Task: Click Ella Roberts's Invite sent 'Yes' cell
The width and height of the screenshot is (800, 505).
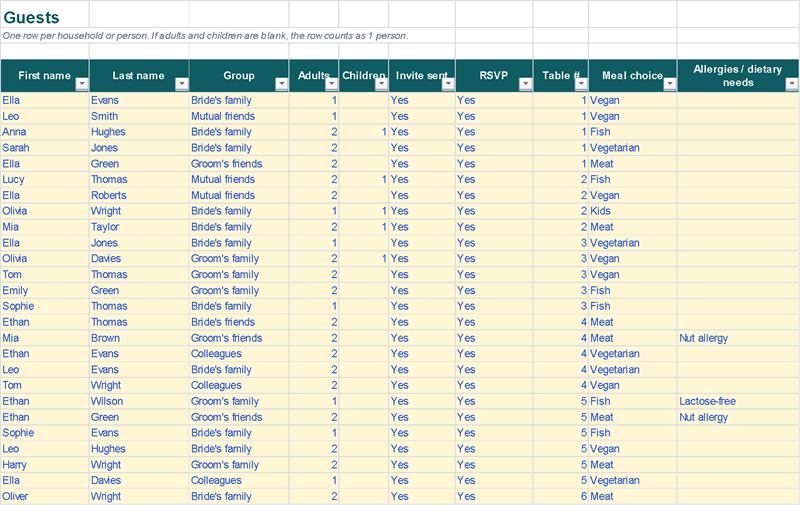Action: [422, 195]
